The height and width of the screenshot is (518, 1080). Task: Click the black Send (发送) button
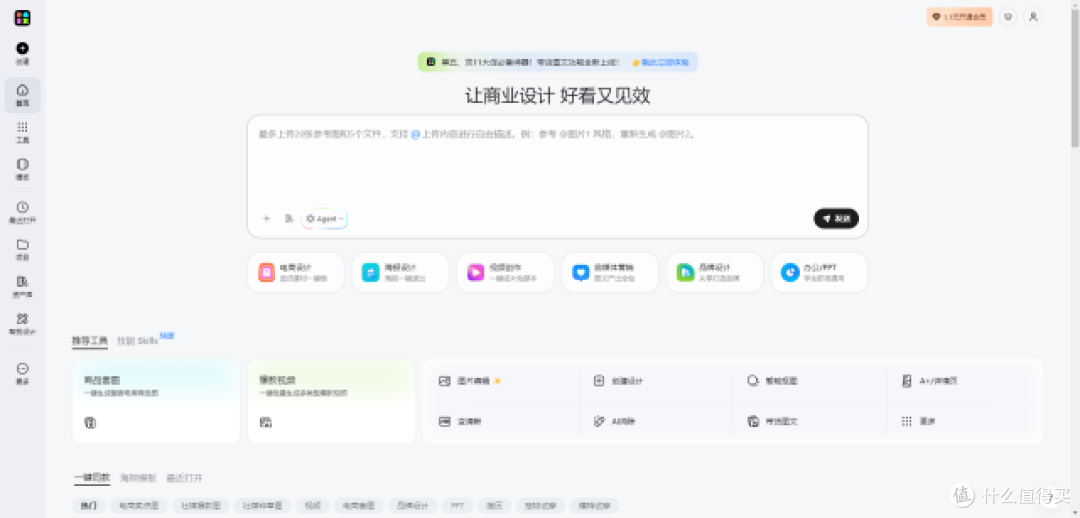(x=836, y=218)
